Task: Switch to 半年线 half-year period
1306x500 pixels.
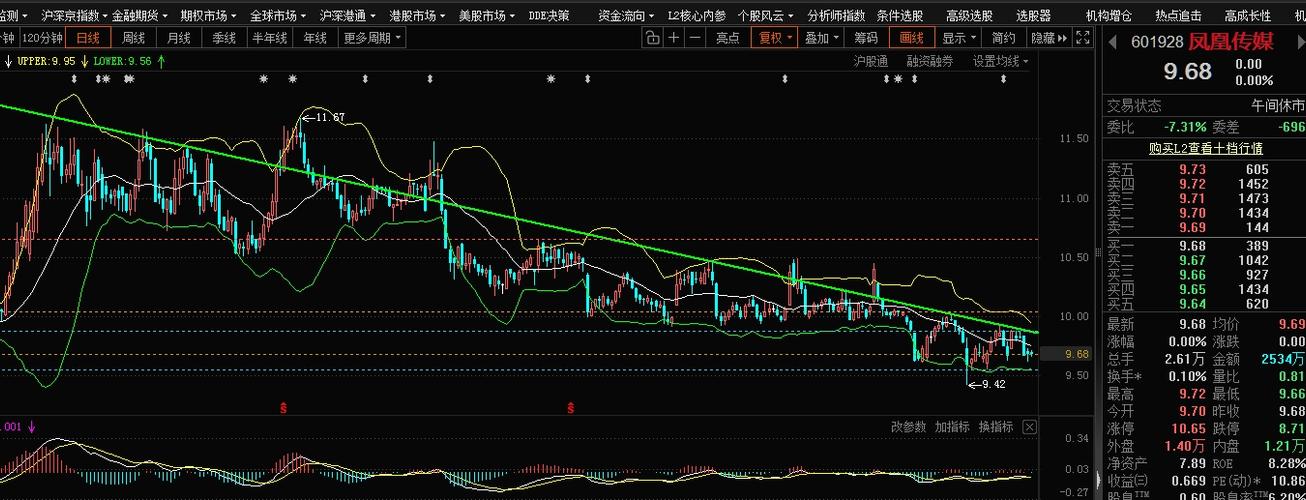Action: 270,38
